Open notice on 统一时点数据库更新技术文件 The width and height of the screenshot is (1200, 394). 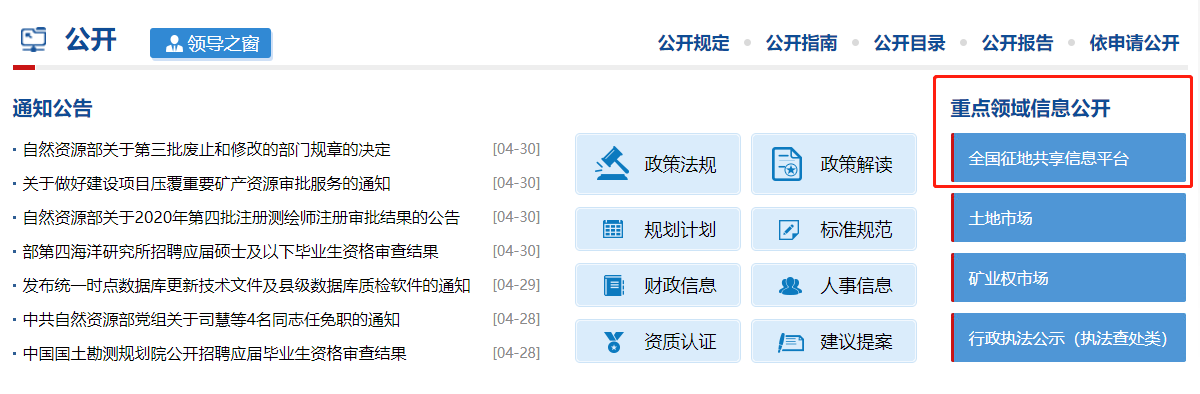[x=246, y=286]
